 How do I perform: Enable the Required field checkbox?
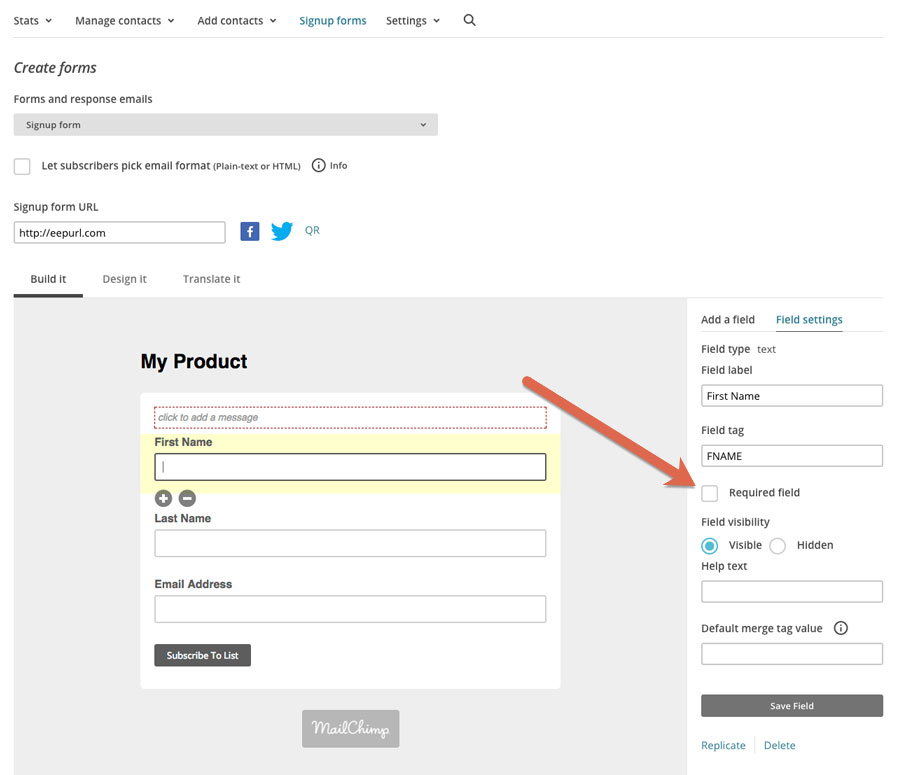pyautogui.click(x=710, y=493)
